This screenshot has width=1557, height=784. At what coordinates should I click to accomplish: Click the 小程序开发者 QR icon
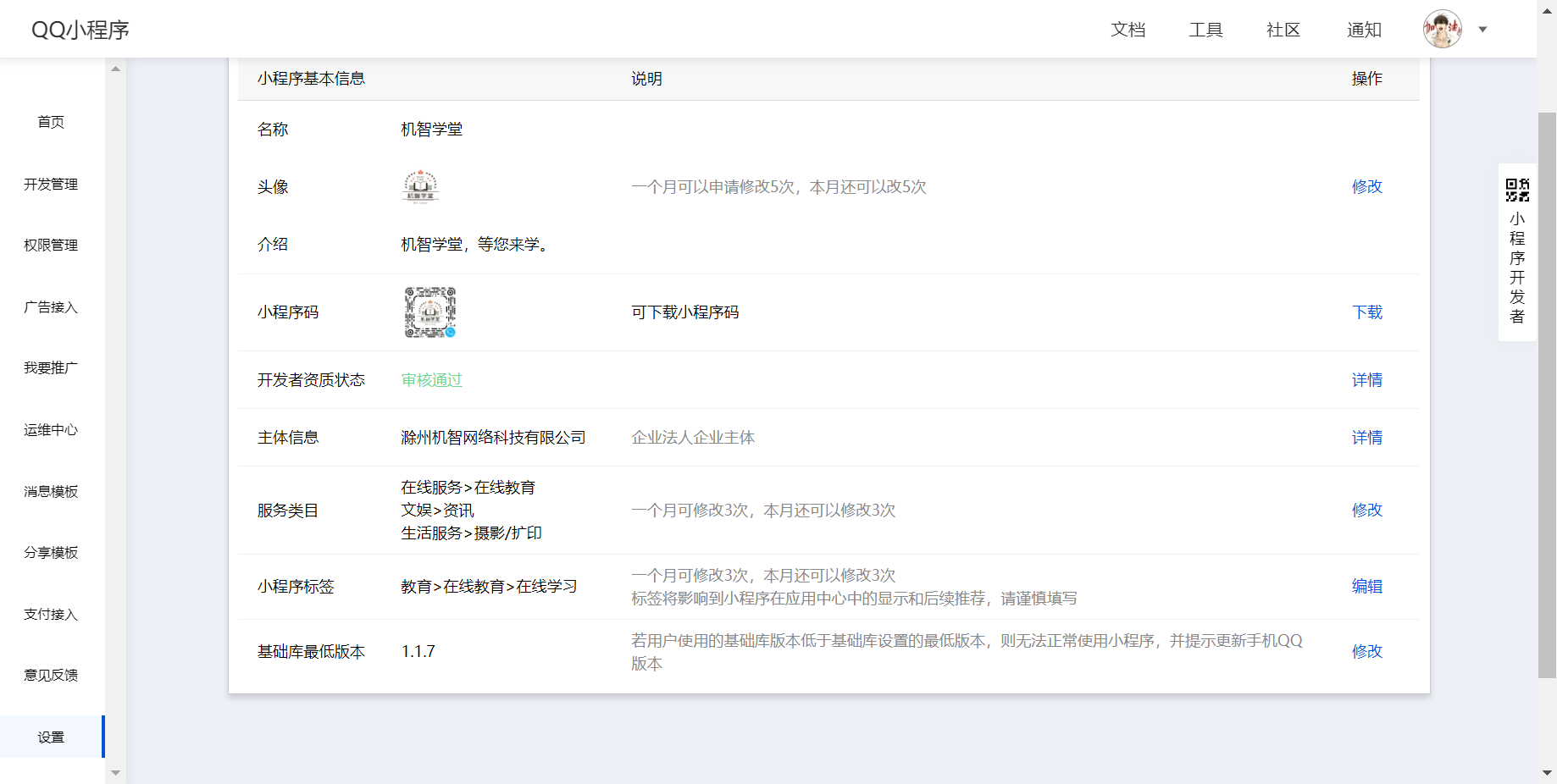(x=1517, y=190)
